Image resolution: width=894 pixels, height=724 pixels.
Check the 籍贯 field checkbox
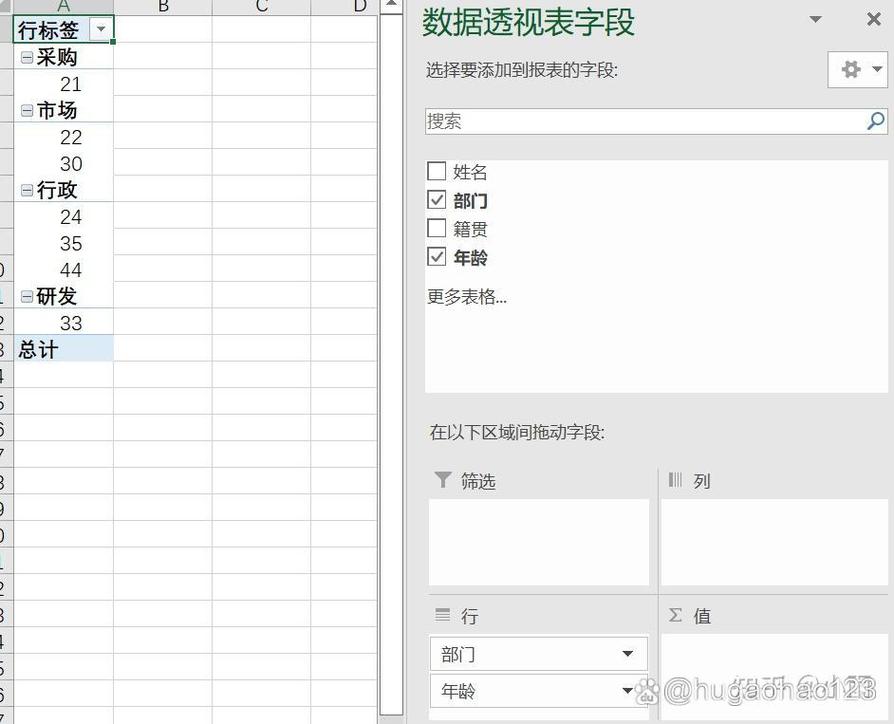click(436, 228)
